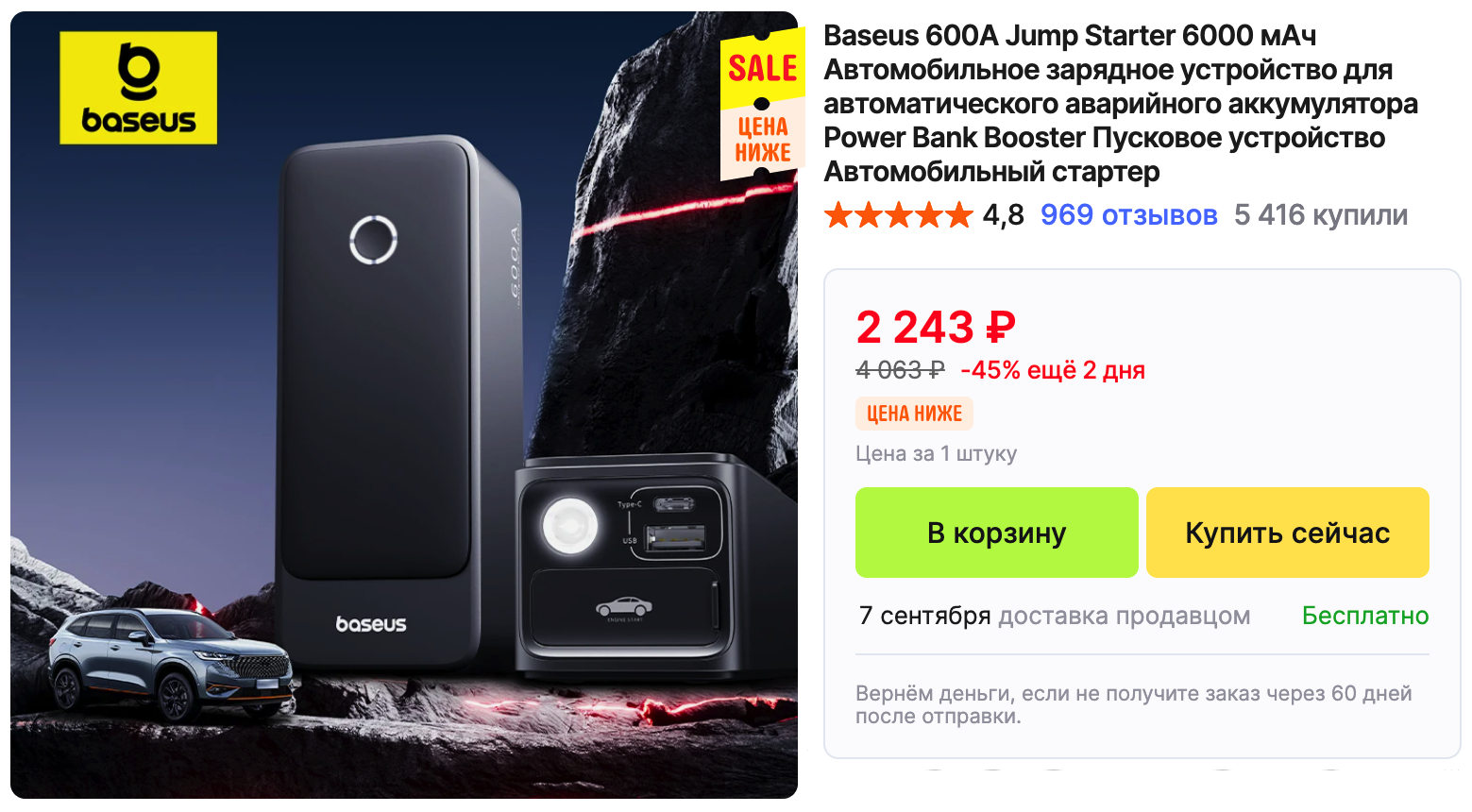Image resolution: width=1472 pixels, height=812 pixels.
Task: Click the Baseus 600A Jump Starter product title
Action: pyautogui.click(x=1121, y=104)
